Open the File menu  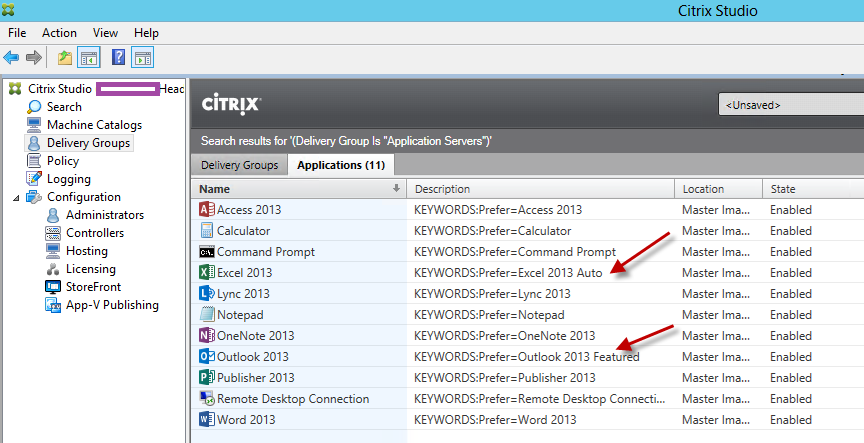pos(17,33)
